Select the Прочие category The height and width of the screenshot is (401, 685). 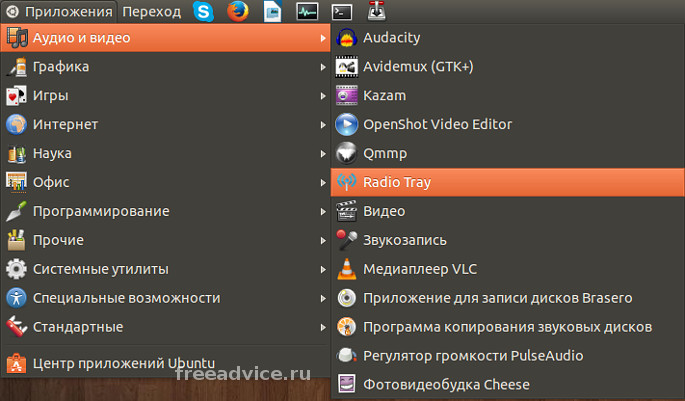coord(166,240)
